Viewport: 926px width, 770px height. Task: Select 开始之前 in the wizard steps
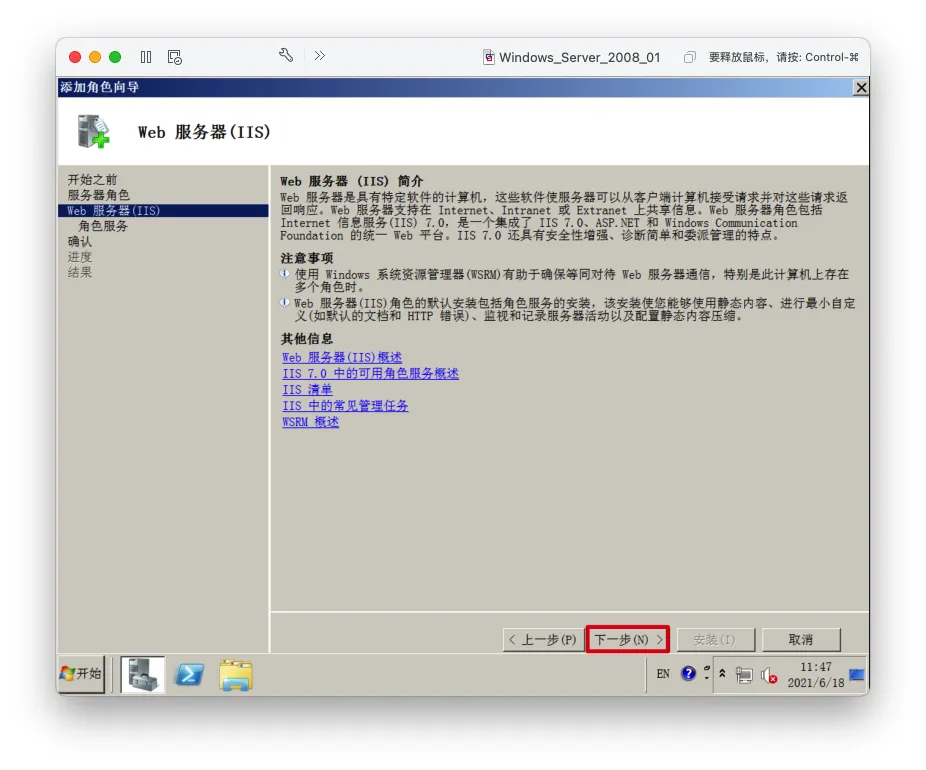click(x=92, y=180)
